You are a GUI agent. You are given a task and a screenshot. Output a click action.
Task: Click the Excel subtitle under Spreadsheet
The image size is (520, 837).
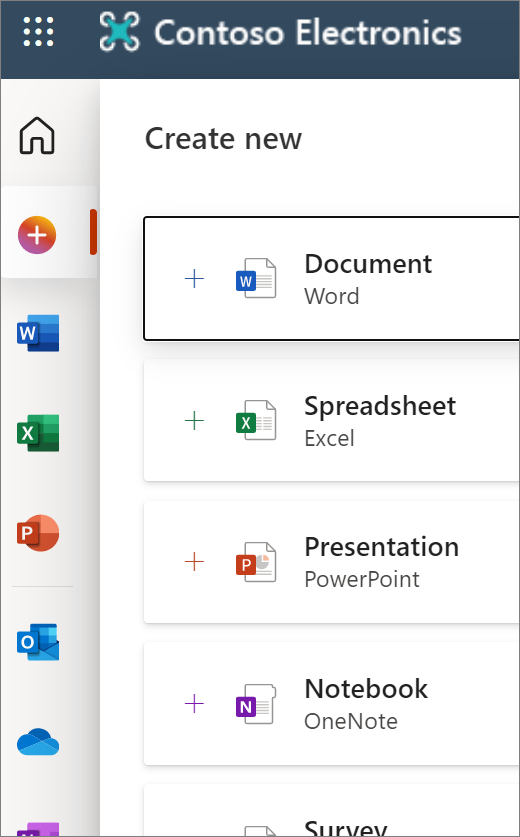click(x=329, y=438)
